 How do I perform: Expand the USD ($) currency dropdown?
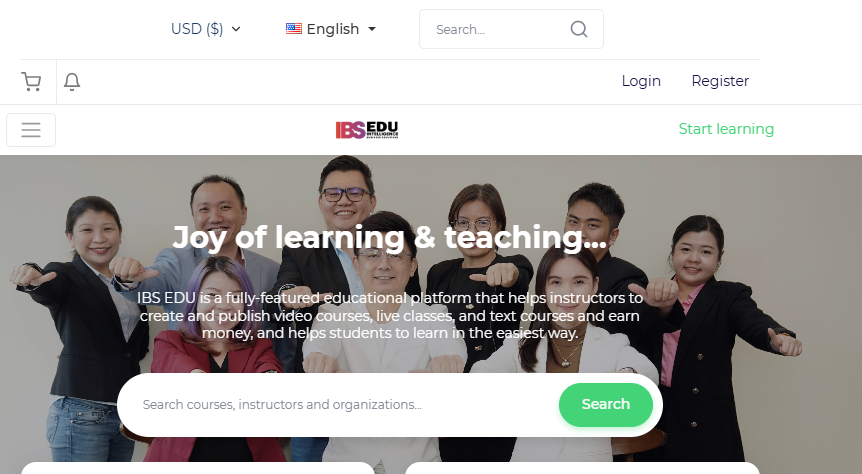coord(206,29)
